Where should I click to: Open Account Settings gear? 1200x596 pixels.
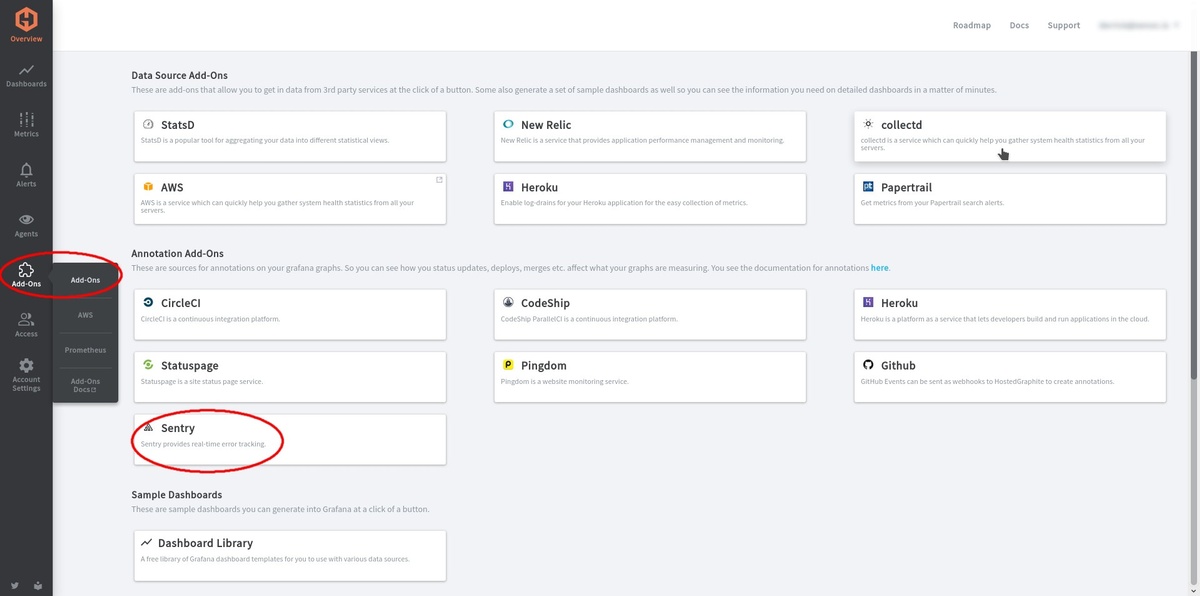(26, 375)
